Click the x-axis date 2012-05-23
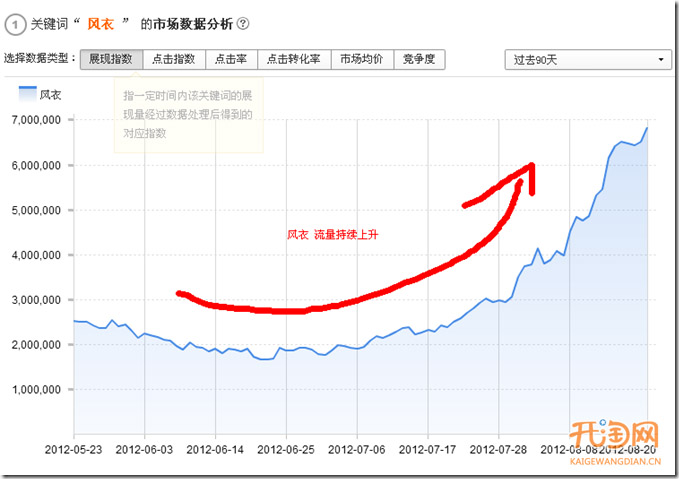679x479 pixels. pyautogui.click(x=73, y=450)
